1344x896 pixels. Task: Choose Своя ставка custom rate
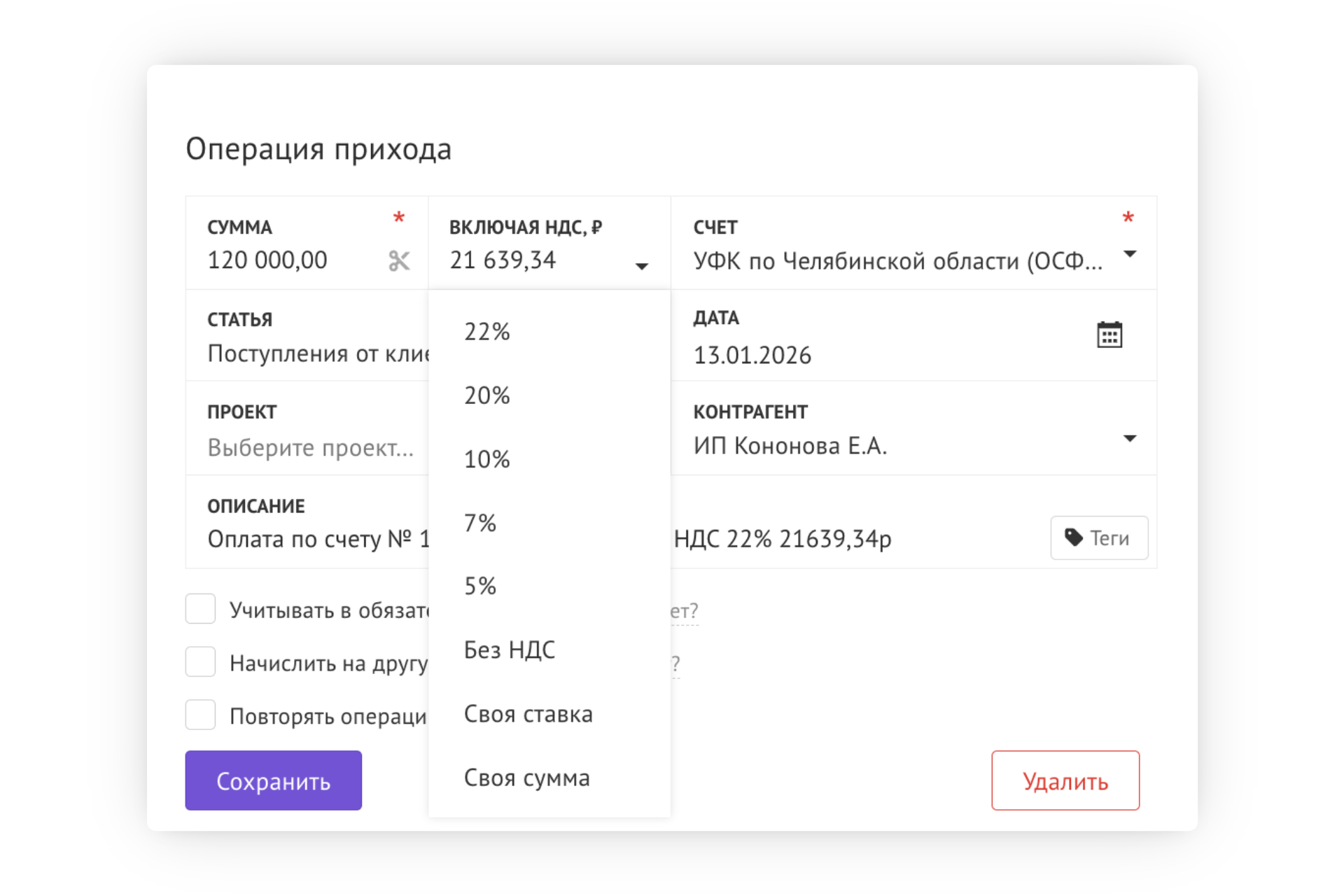528,714
